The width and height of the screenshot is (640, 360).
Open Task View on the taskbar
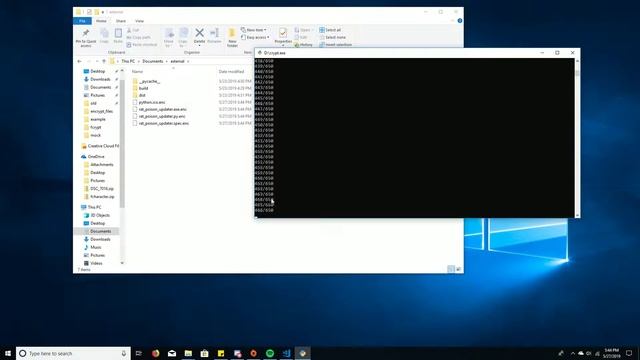click(139, 353)
